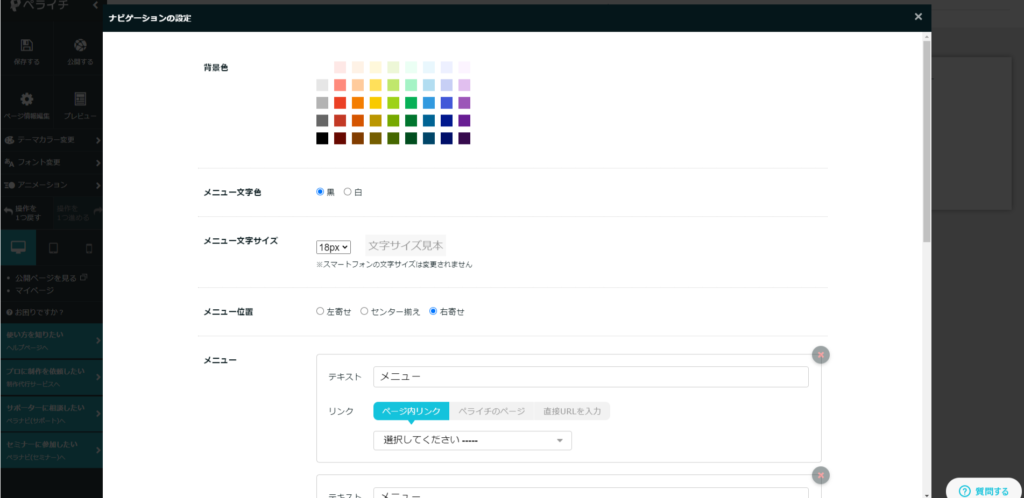The width and height of the screenshot is (1024, 498).
Task: Click the question mark 質問する help button
Action: point(984,491)
